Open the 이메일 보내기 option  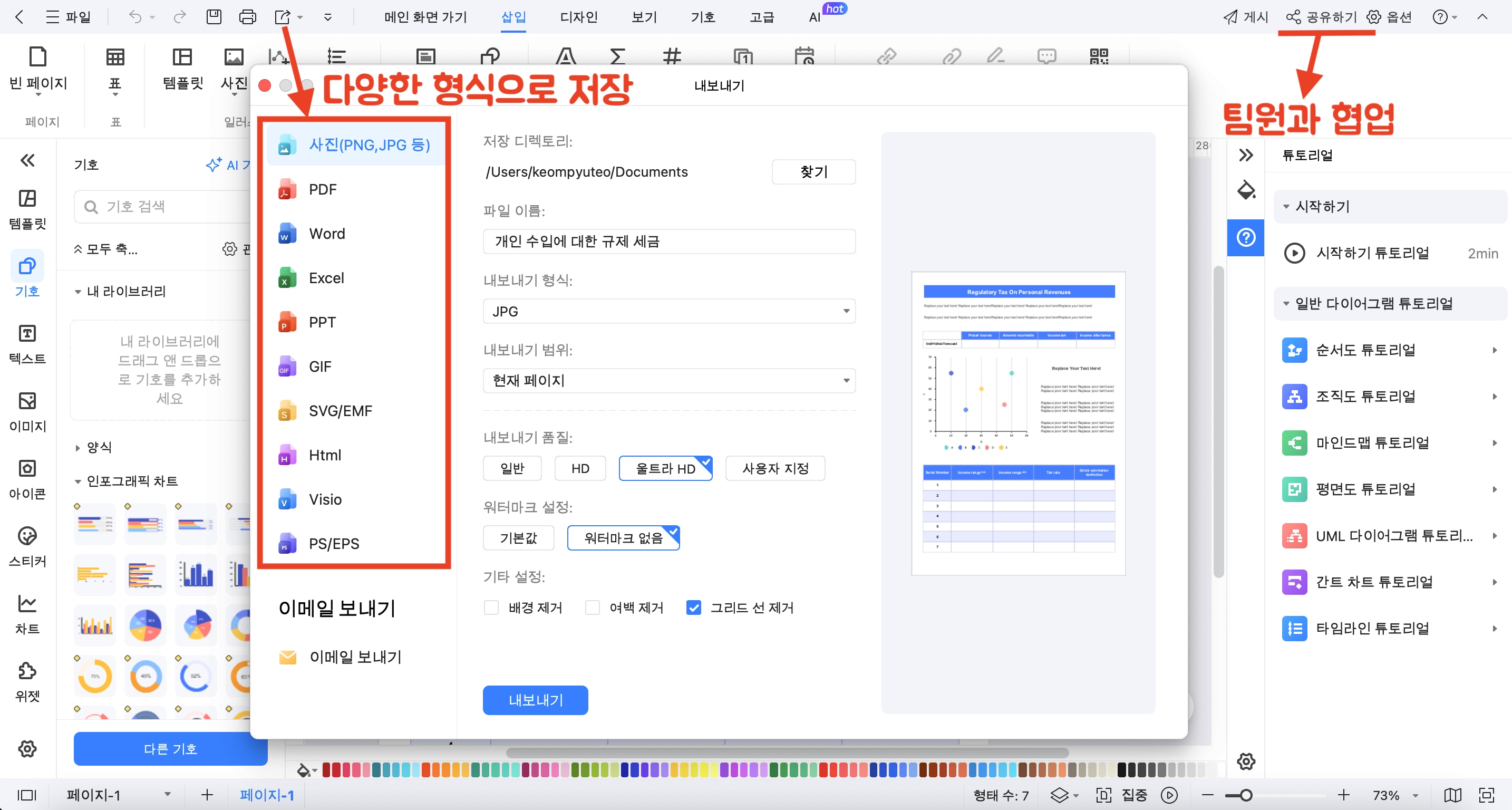[355, 656]
